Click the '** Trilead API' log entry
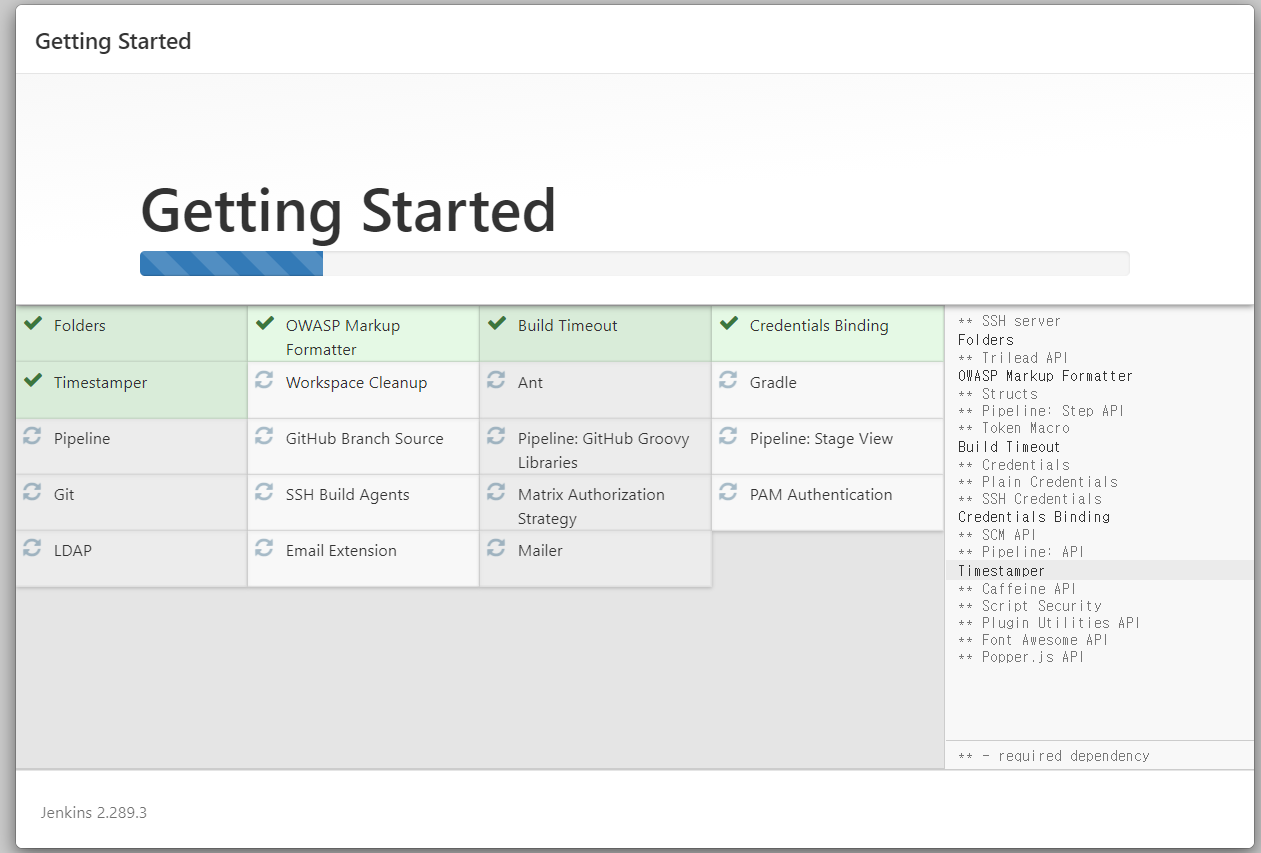Viewport: 1261px width, 853px height. point(1013,358)
